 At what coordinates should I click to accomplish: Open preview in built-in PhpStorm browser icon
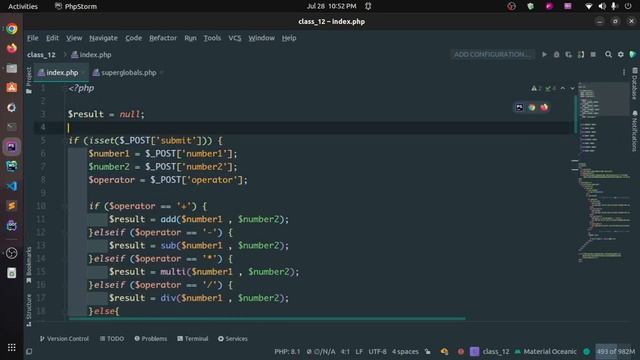pyautogui.click(x=519, y=107)
